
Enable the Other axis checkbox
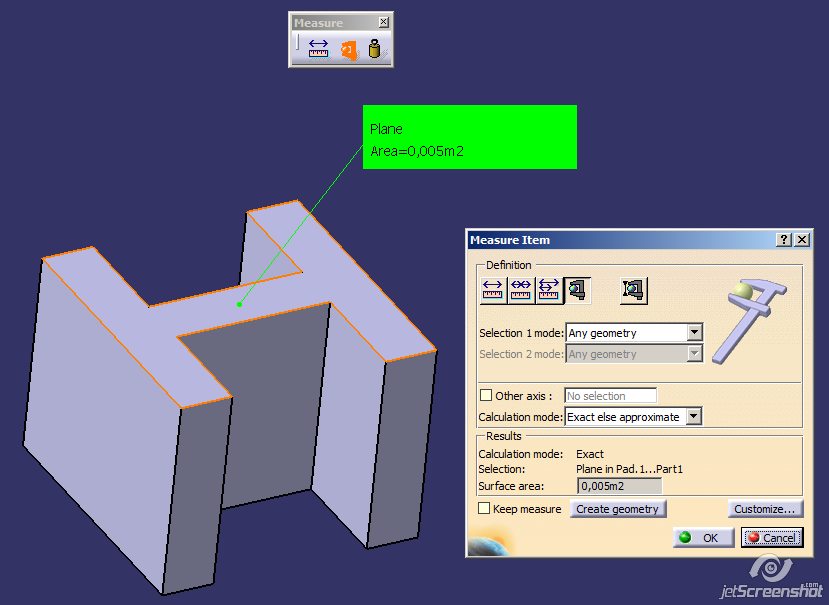tap(485, 395)
